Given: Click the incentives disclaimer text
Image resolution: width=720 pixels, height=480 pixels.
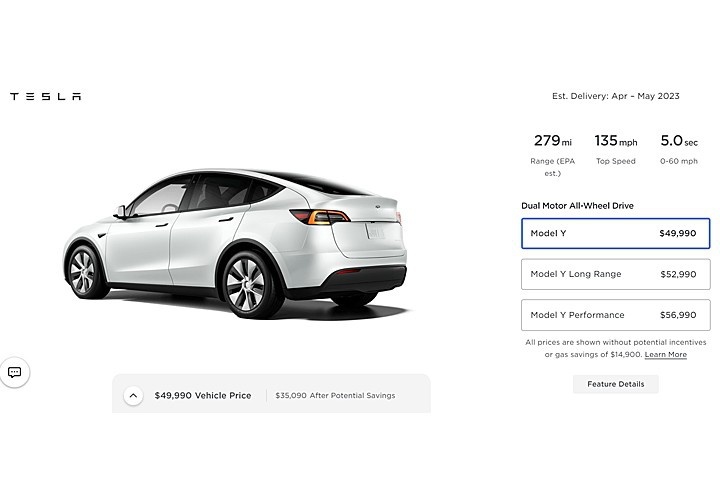Looking at the screenshot, I should coord(615,348).
